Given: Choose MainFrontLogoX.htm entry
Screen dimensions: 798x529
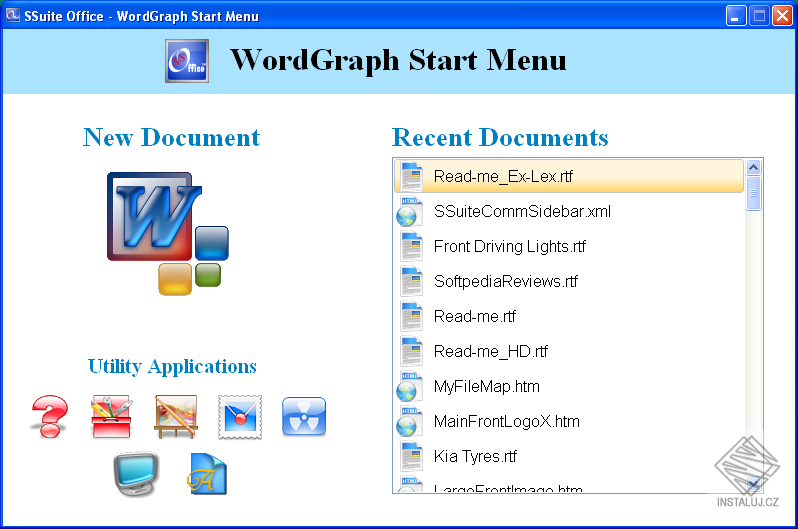Looking at the screenshot, I should [x=569, y=422].
